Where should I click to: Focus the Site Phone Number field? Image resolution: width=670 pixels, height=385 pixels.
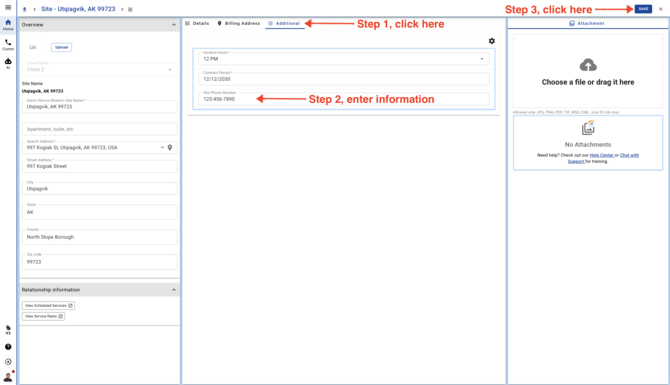[344, 99]
